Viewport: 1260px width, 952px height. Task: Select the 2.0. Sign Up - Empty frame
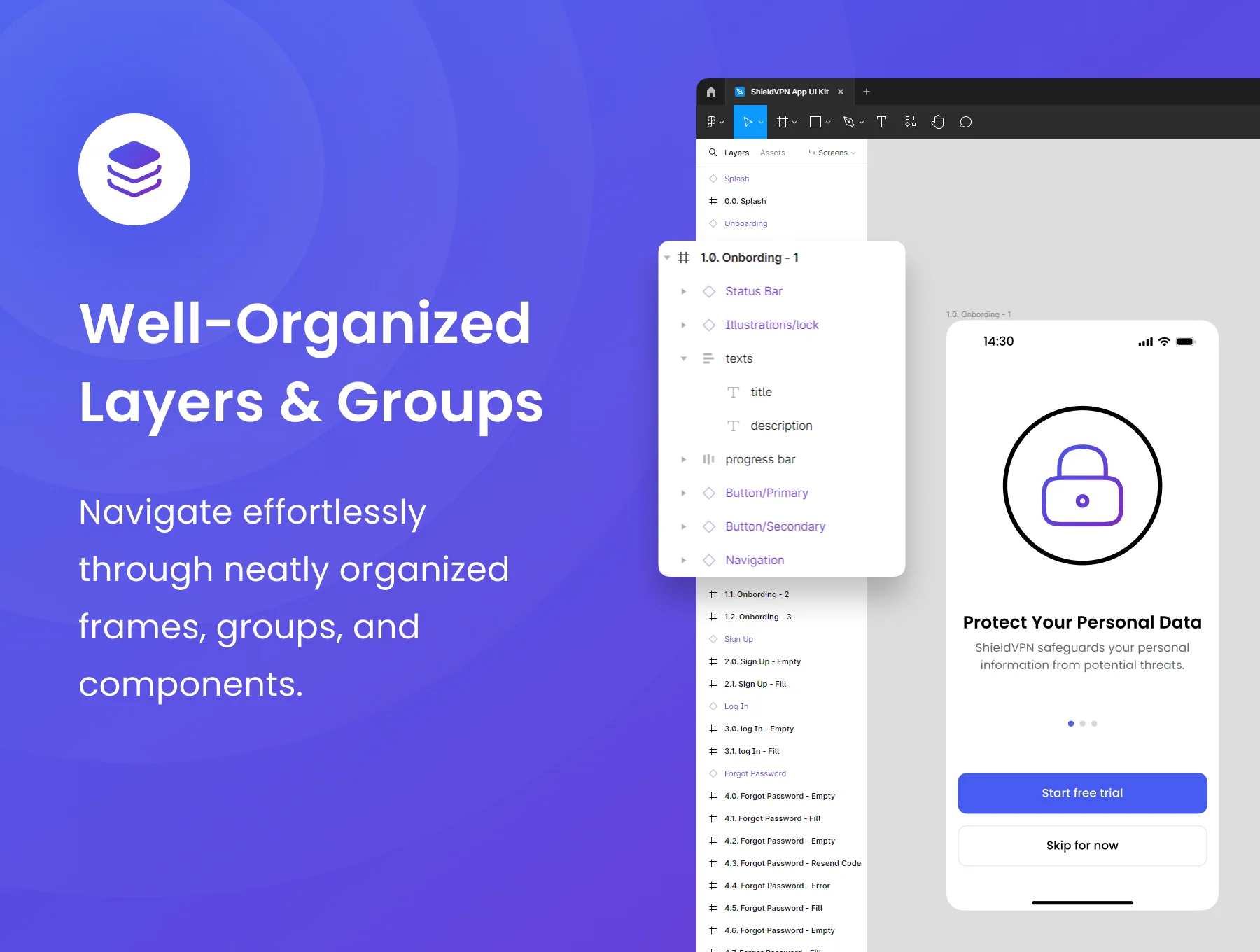click(x=782, y=661)
